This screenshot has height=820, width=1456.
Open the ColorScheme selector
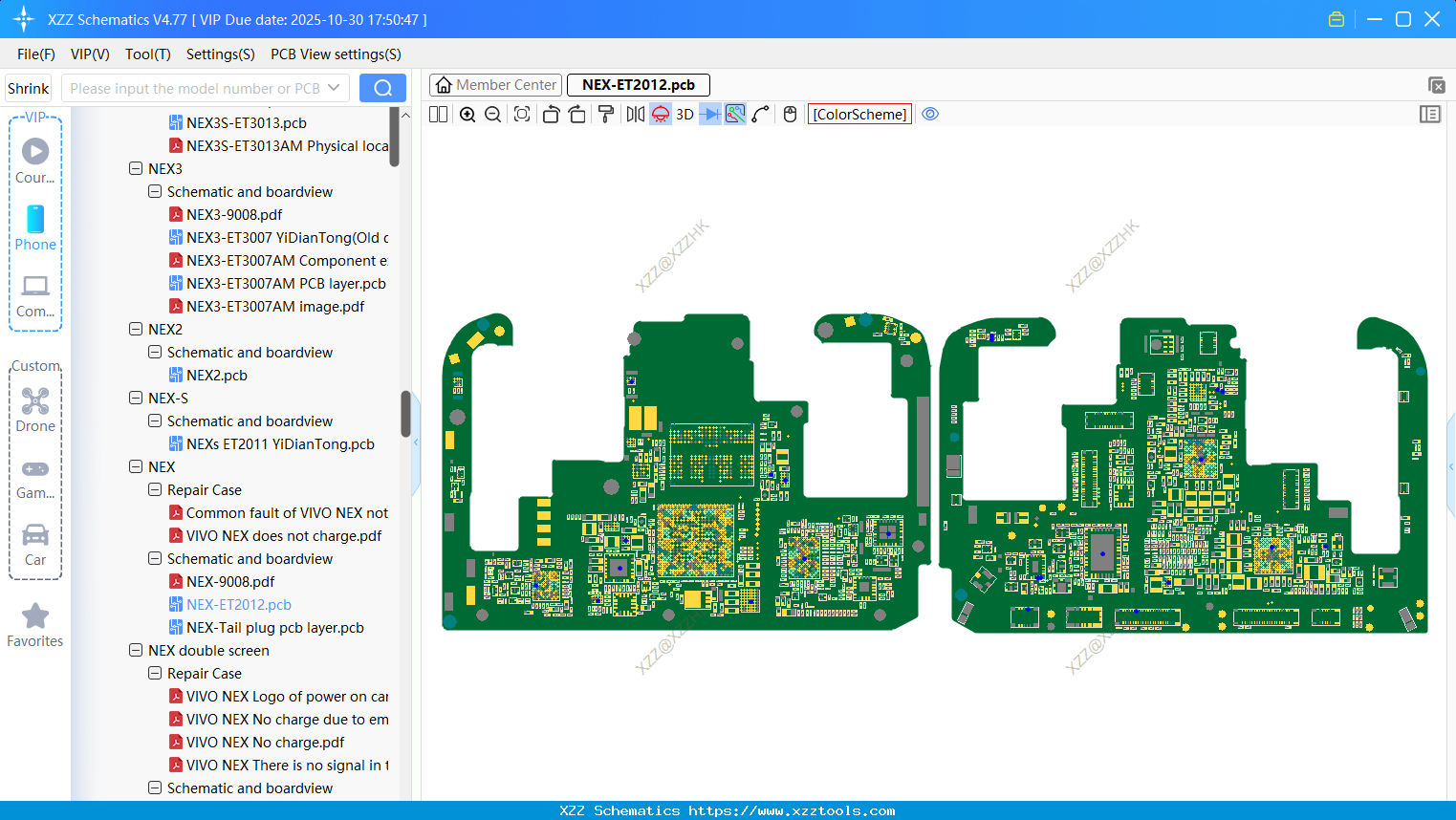point(859,115)
